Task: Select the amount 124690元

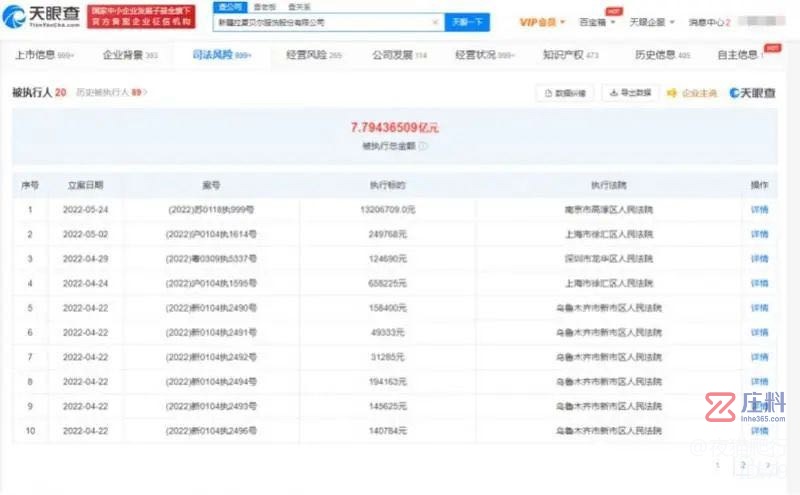Action: click(x=388, y=259)
